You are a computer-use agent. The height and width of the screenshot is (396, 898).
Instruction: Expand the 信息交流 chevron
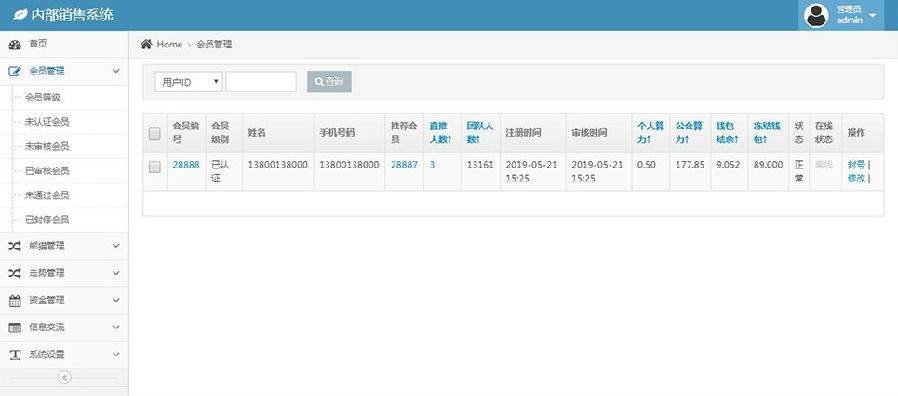pyautogui.click(x=116, y=328)
